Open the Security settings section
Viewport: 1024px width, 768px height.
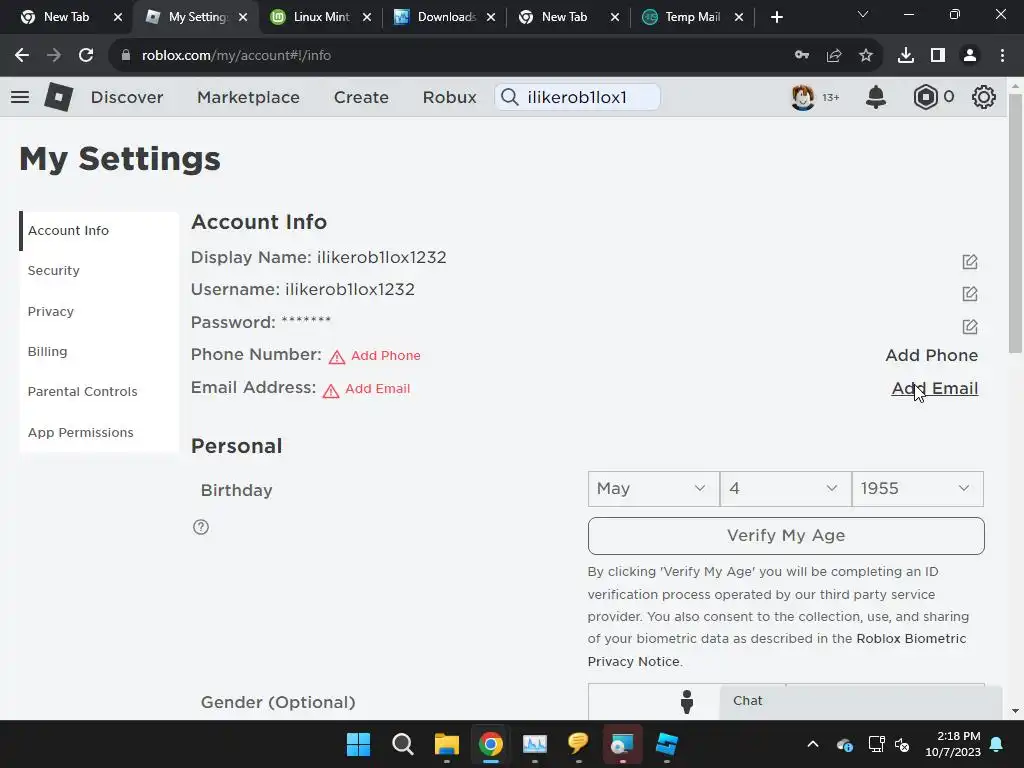99,270
